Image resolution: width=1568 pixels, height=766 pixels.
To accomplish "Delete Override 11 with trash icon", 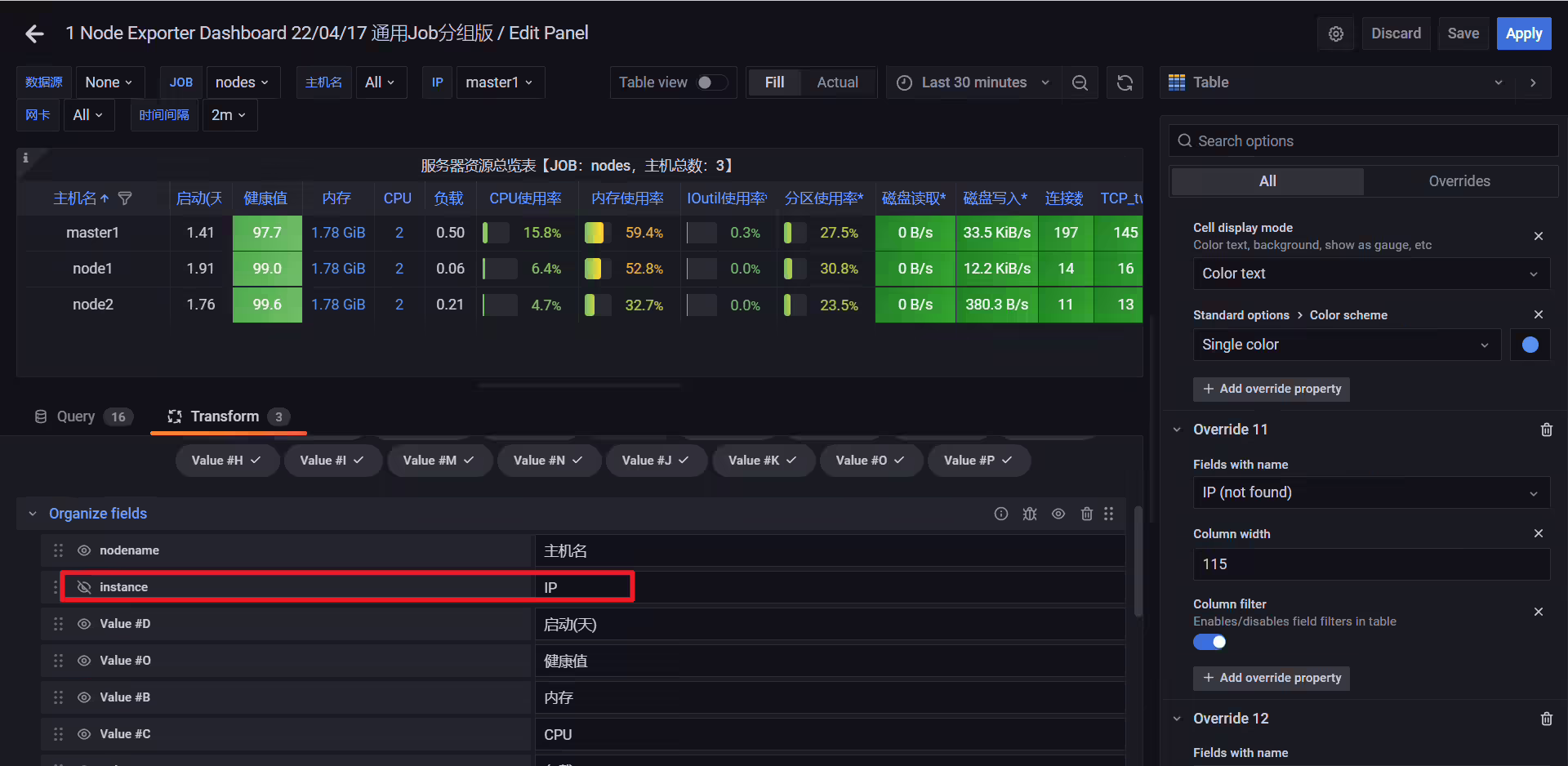I will tap(1547, 430).
